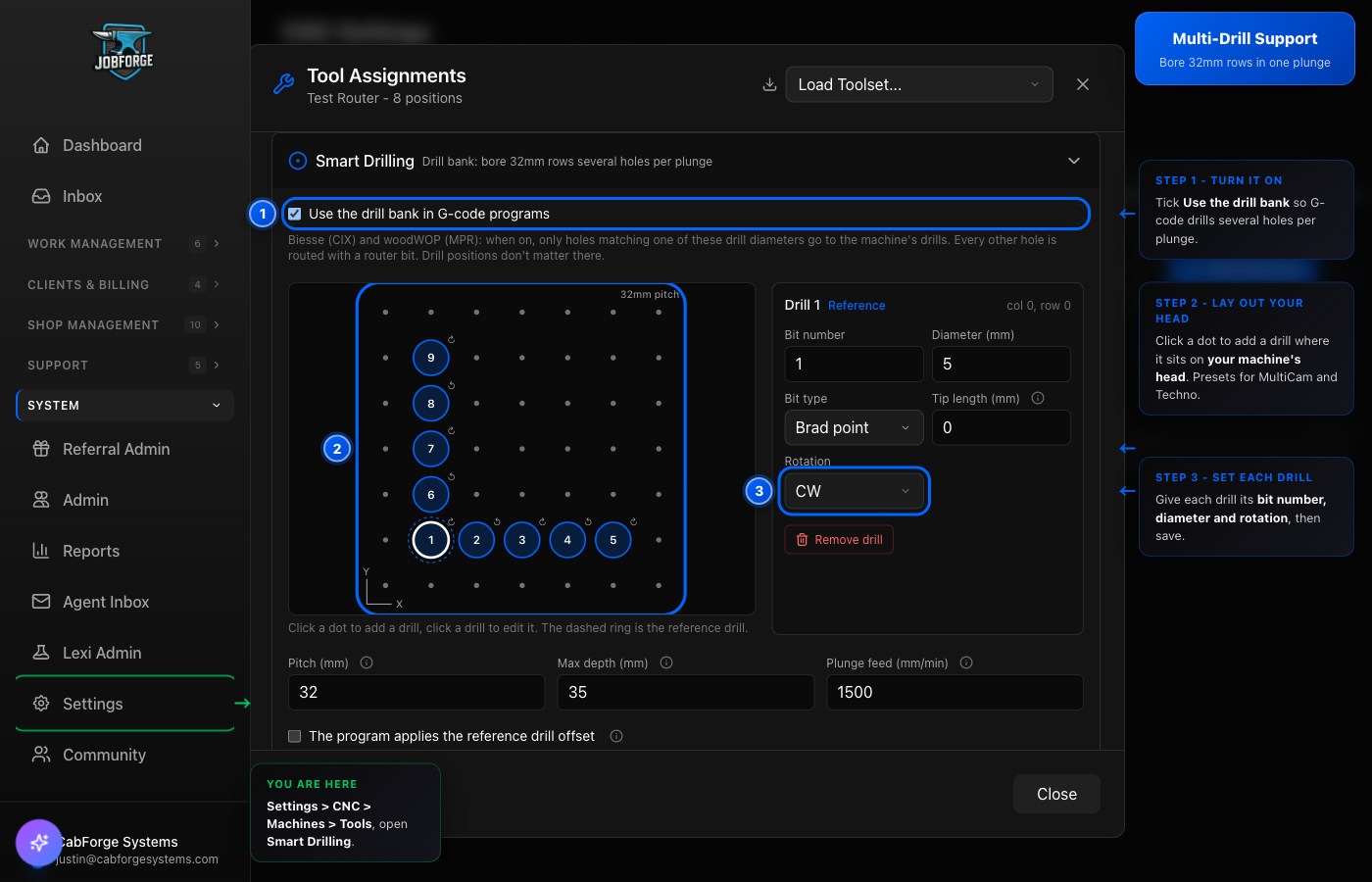Click the Max depth (mm) input field
The image size is (1372, 882).
point(686,692)
